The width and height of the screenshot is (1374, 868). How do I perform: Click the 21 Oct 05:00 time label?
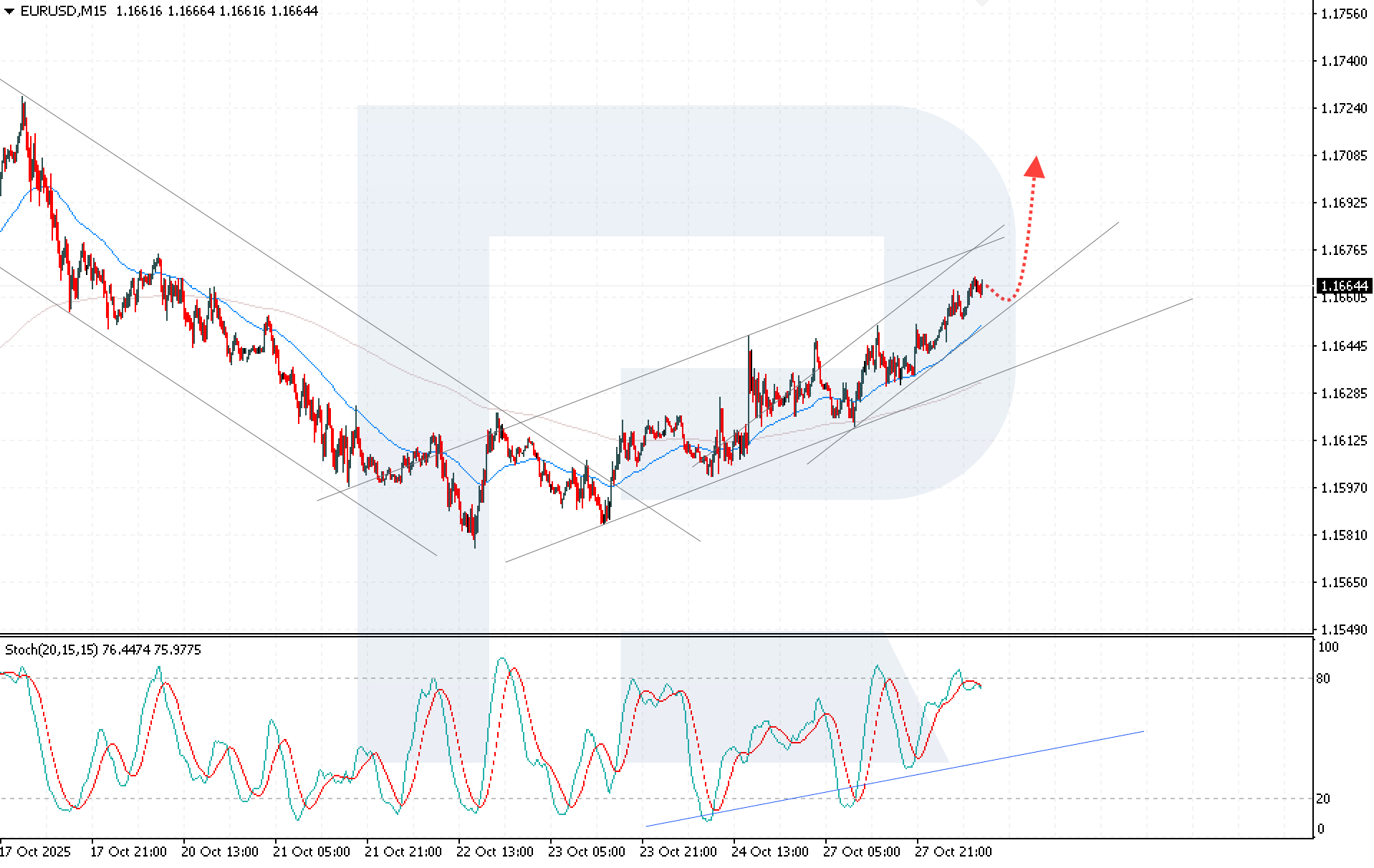(312, 852)
